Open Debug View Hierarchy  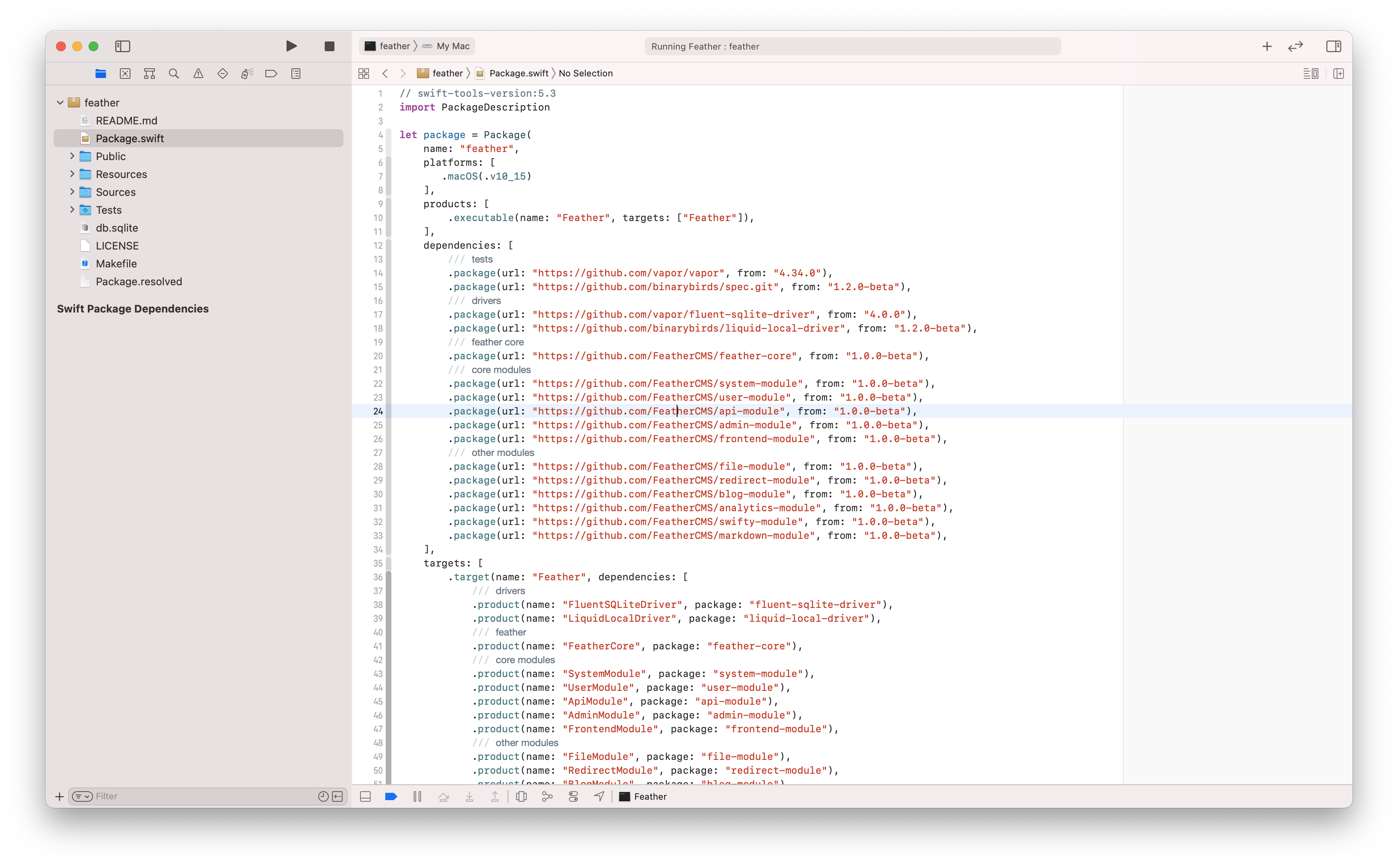coord(521,797)
